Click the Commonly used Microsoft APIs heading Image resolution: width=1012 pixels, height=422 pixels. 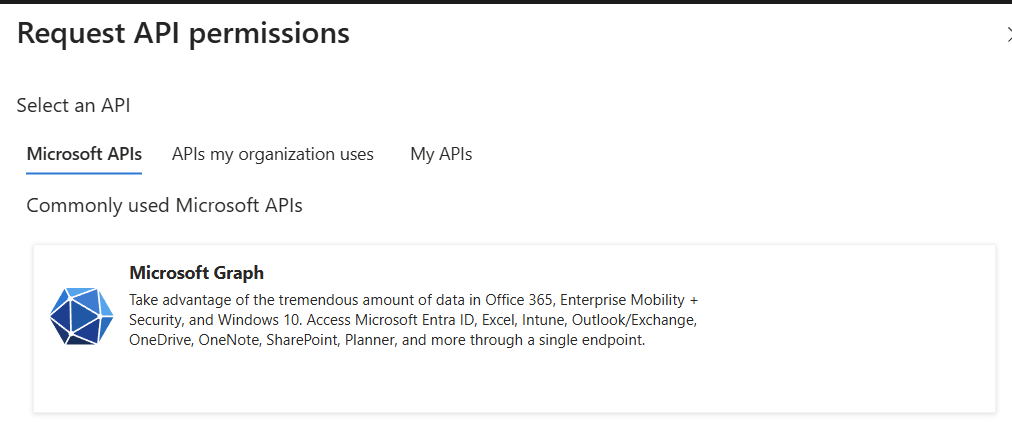(164, 206)
